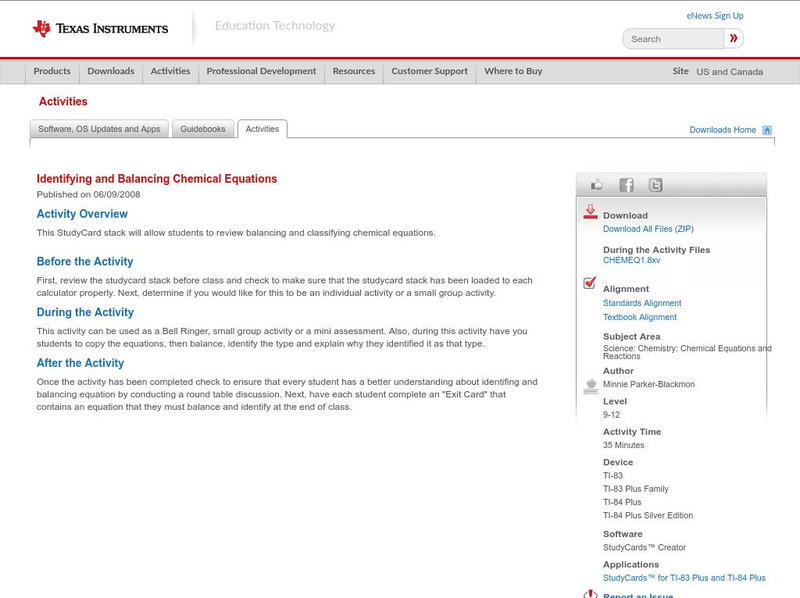The image size is (800, 598).
Task: Open StudyCards for TI-83 Plus and TI-84 Plus link
Action: tap(684, 578)
